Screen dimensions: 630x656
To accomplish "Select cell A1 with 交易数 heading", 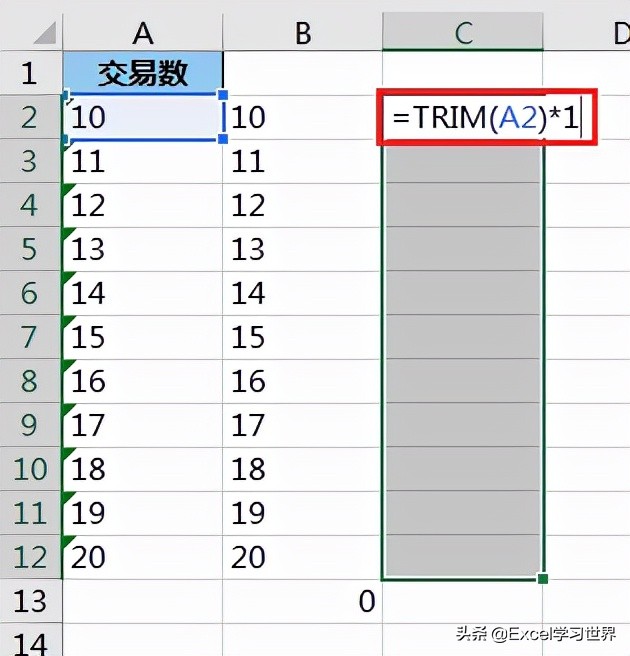I will pos(143,73).
